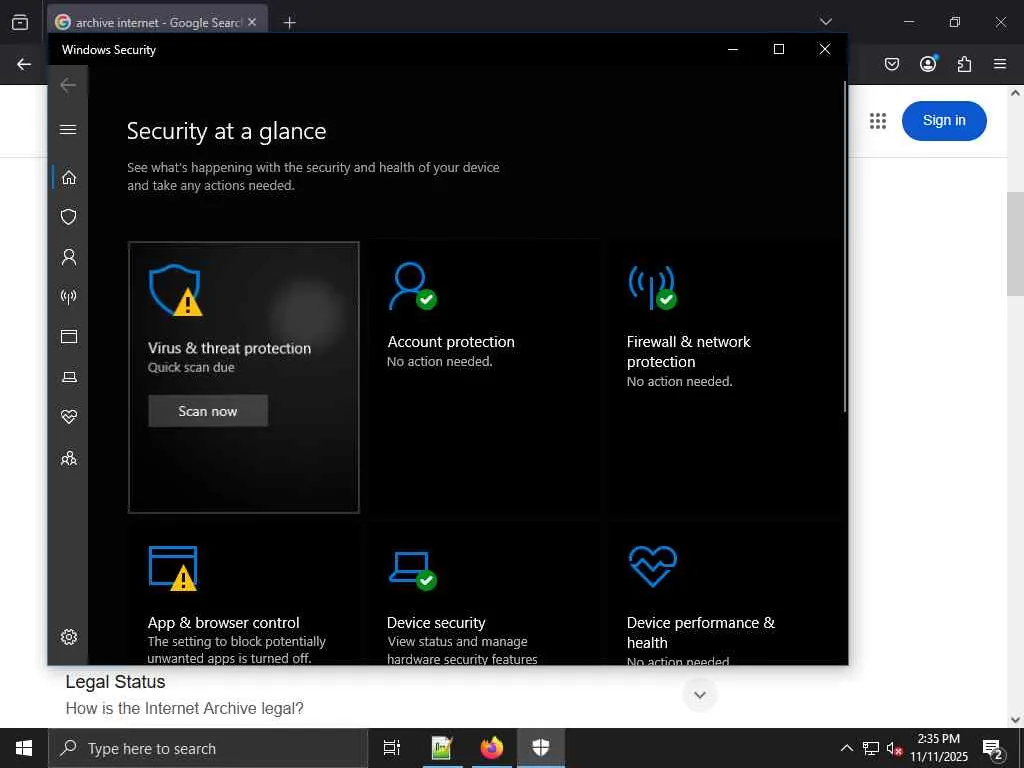Click the Firefox page vertical scrollbar thumb
The height and width of the screenshot is (768, 1024).
pos(1015,244)
